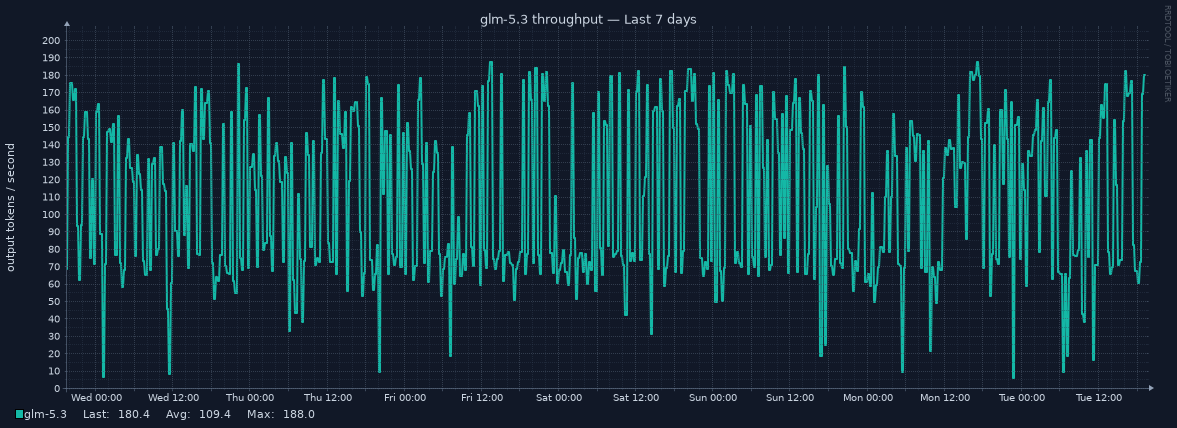Screen dimensions: 1177x428
Task: Click the 'output tokens / second' axis label
Action: point(11,206)
